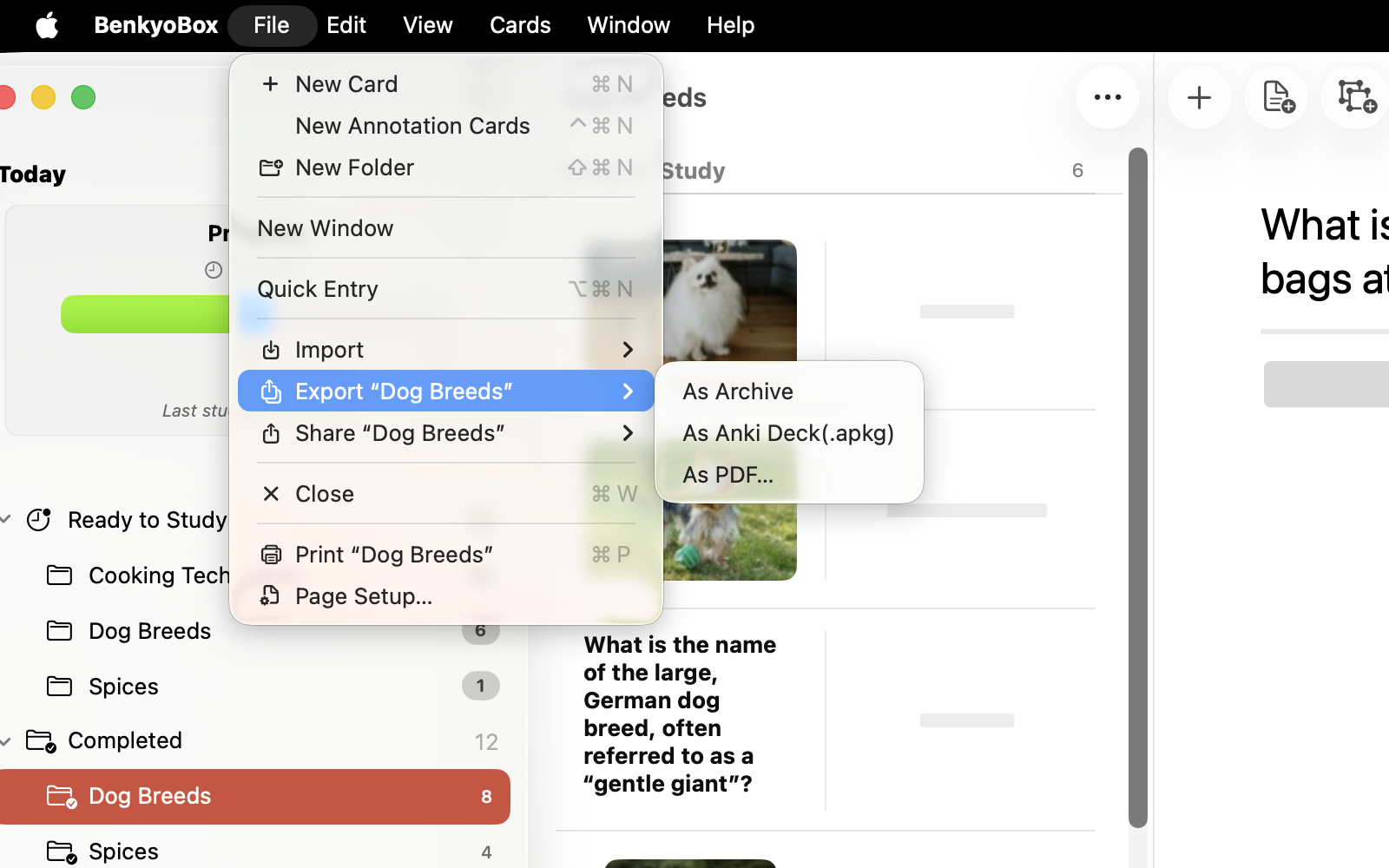
Task: Click the BenkyoBox app menu
Action: point(156,25)
